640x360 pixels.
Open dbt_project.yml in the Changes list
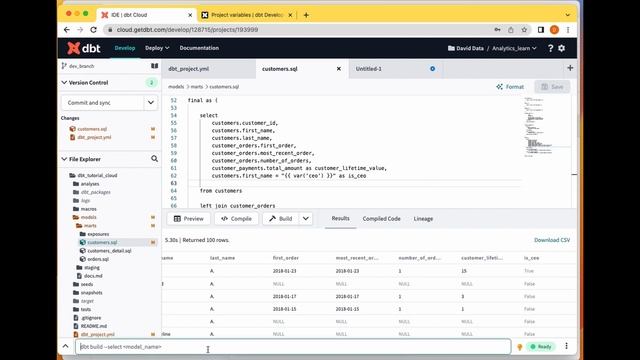pyautogui.click(x=94, y=138)
